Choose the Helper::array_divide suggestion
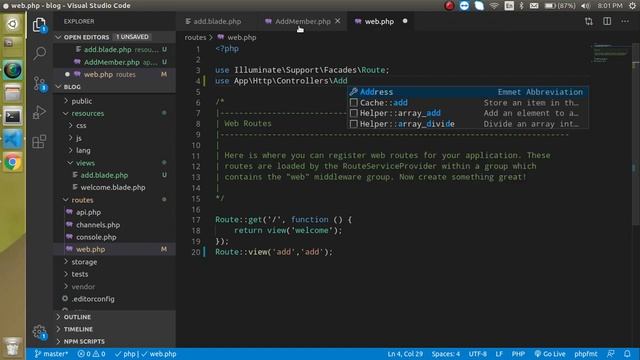 click(468, 124)
